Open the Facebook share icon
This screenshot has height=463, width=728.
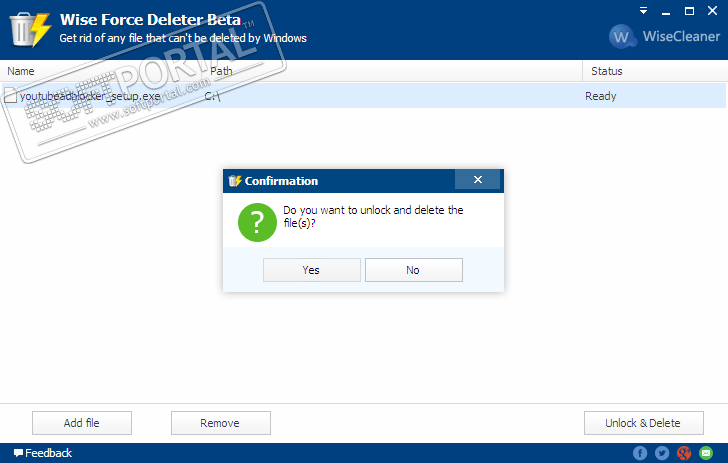coord(640,453)
